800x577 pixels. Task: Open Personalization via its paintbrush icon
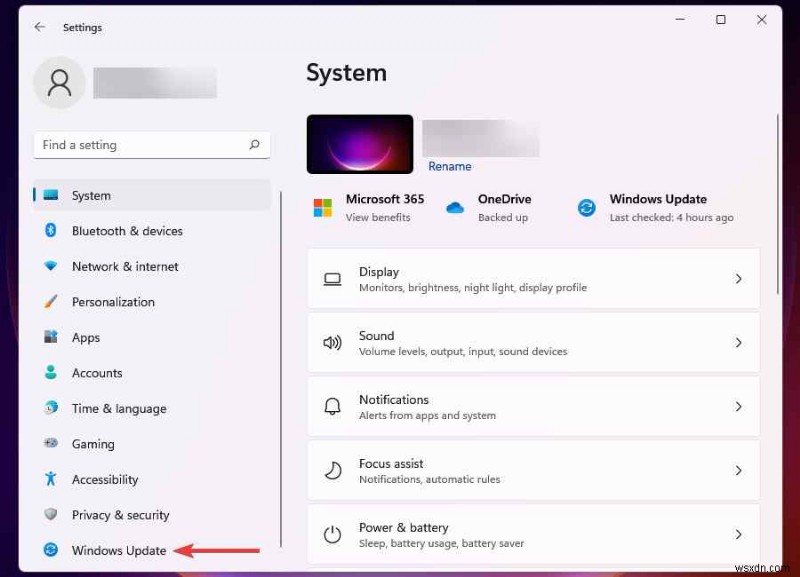(x=50, y=302)
